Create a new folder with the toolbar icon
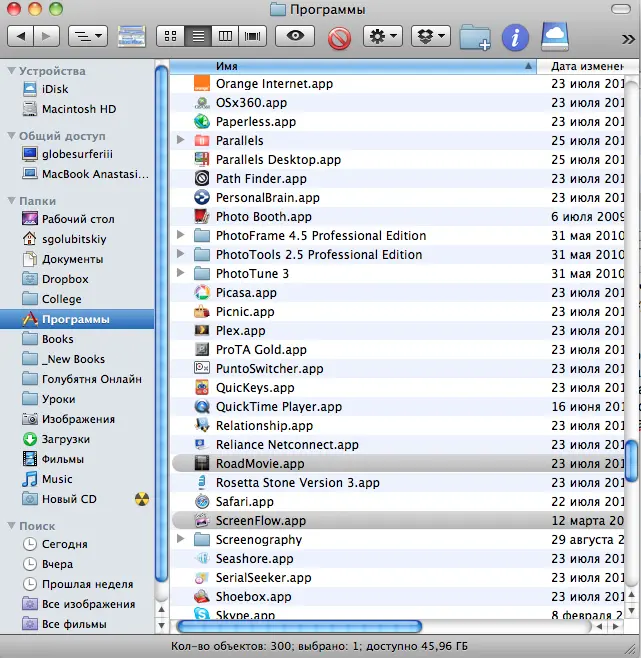Screen dimensions: 641x658 475,38
